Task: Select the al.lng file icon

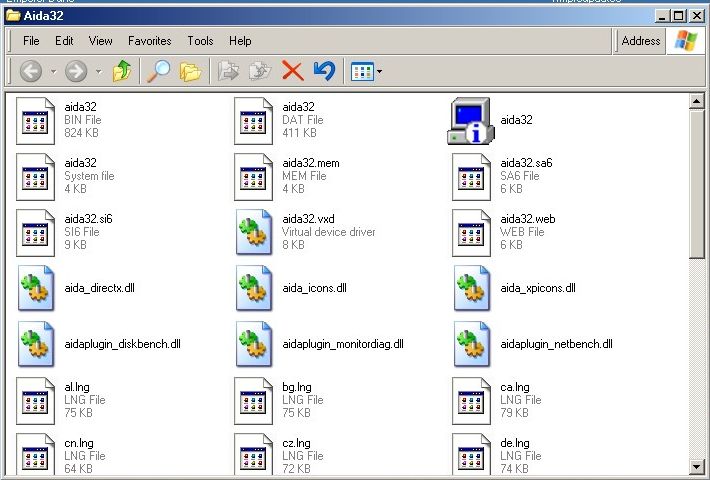Action: [x=35, y=401]
